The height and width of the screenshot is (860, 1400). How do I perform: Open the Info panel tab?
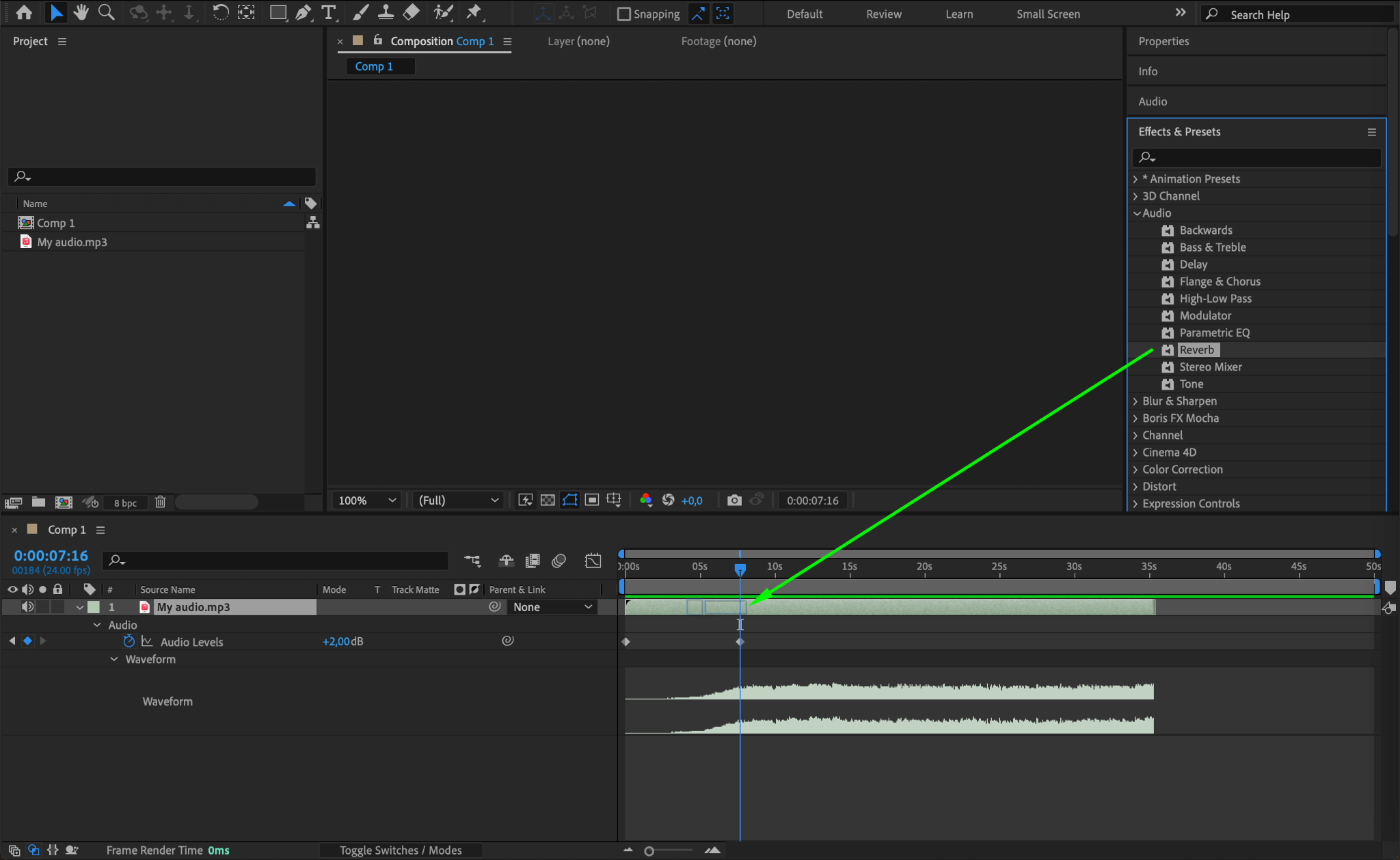click(1148, 71)
